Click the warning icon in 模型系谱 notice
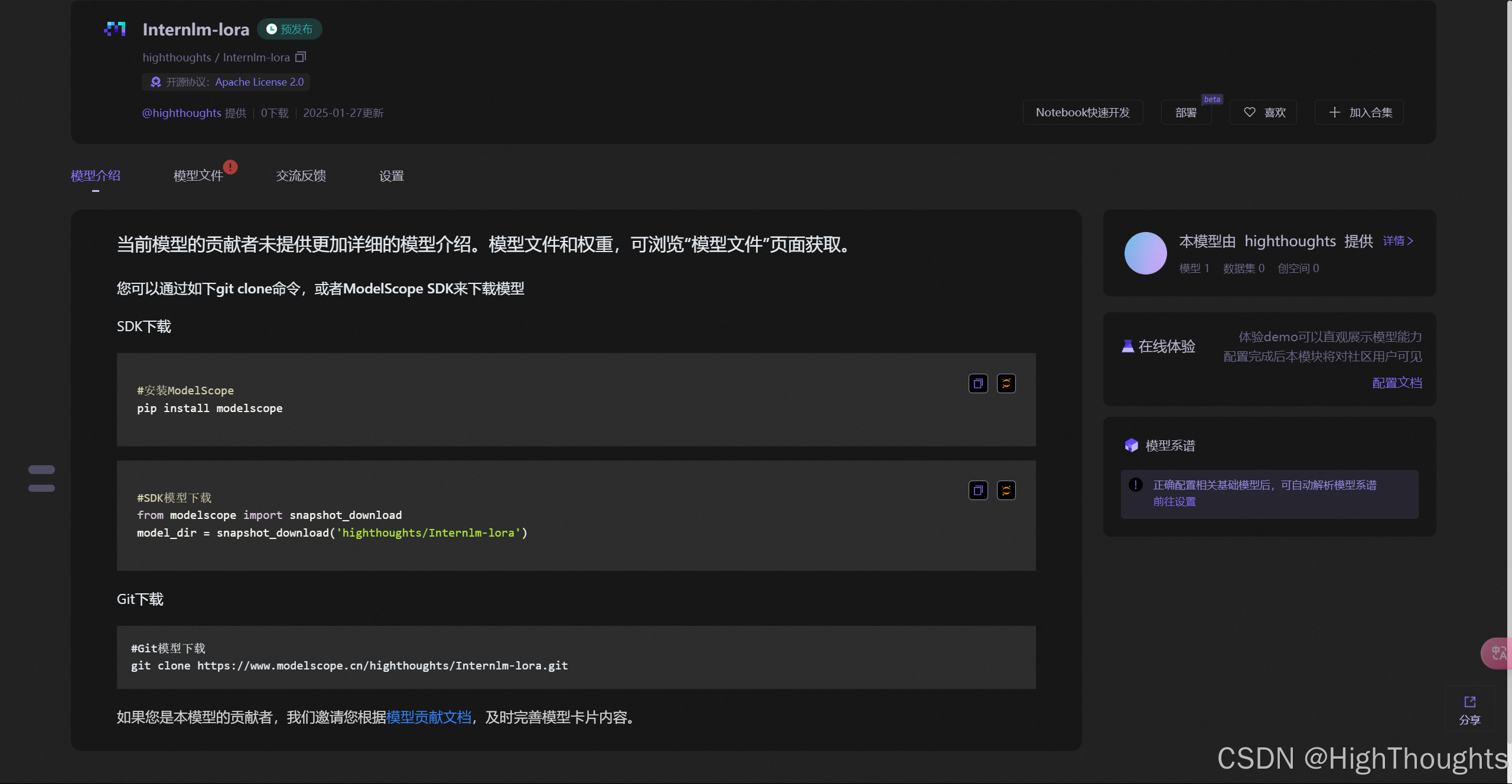This screenshot has height=784, width=1512. 1135,485
